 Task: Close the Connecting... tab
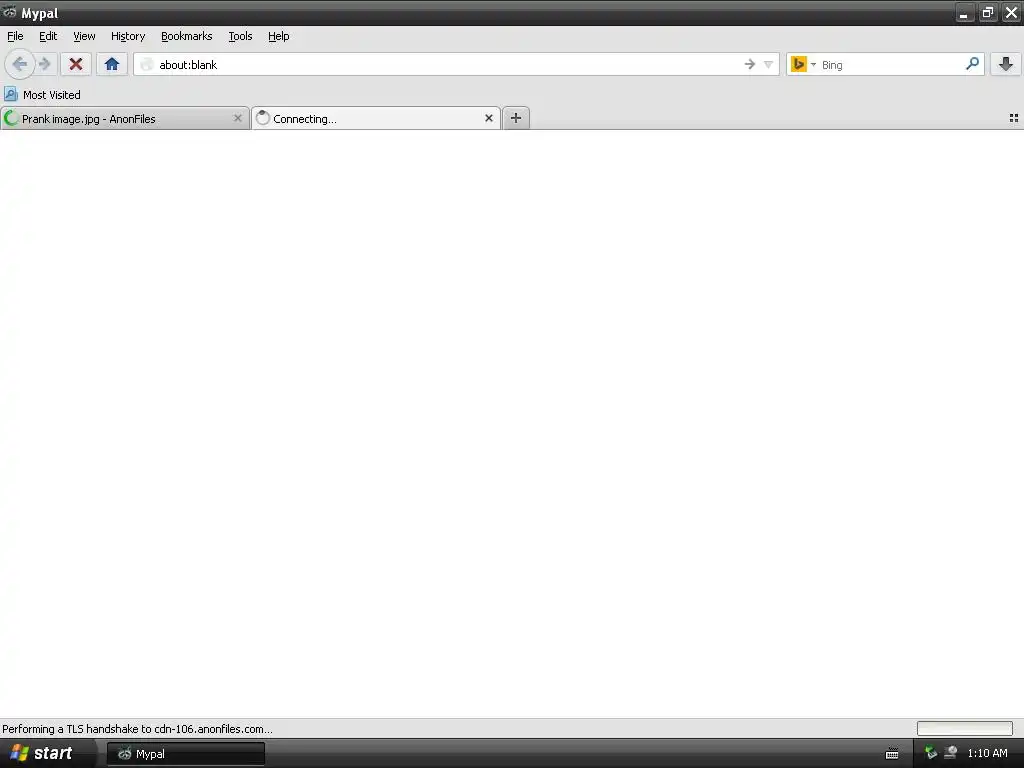[488, 118]
